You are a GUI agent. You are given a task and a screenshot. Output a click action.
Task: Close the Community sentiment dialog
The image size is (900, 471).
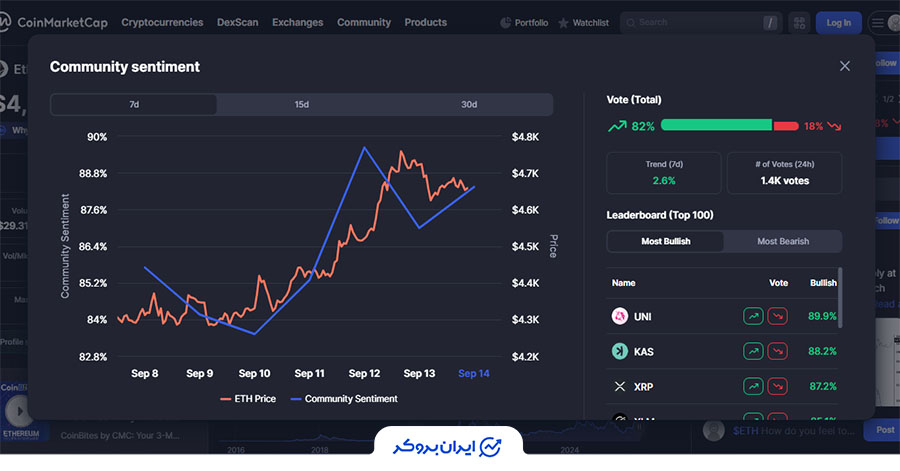(x=845, y=66)
